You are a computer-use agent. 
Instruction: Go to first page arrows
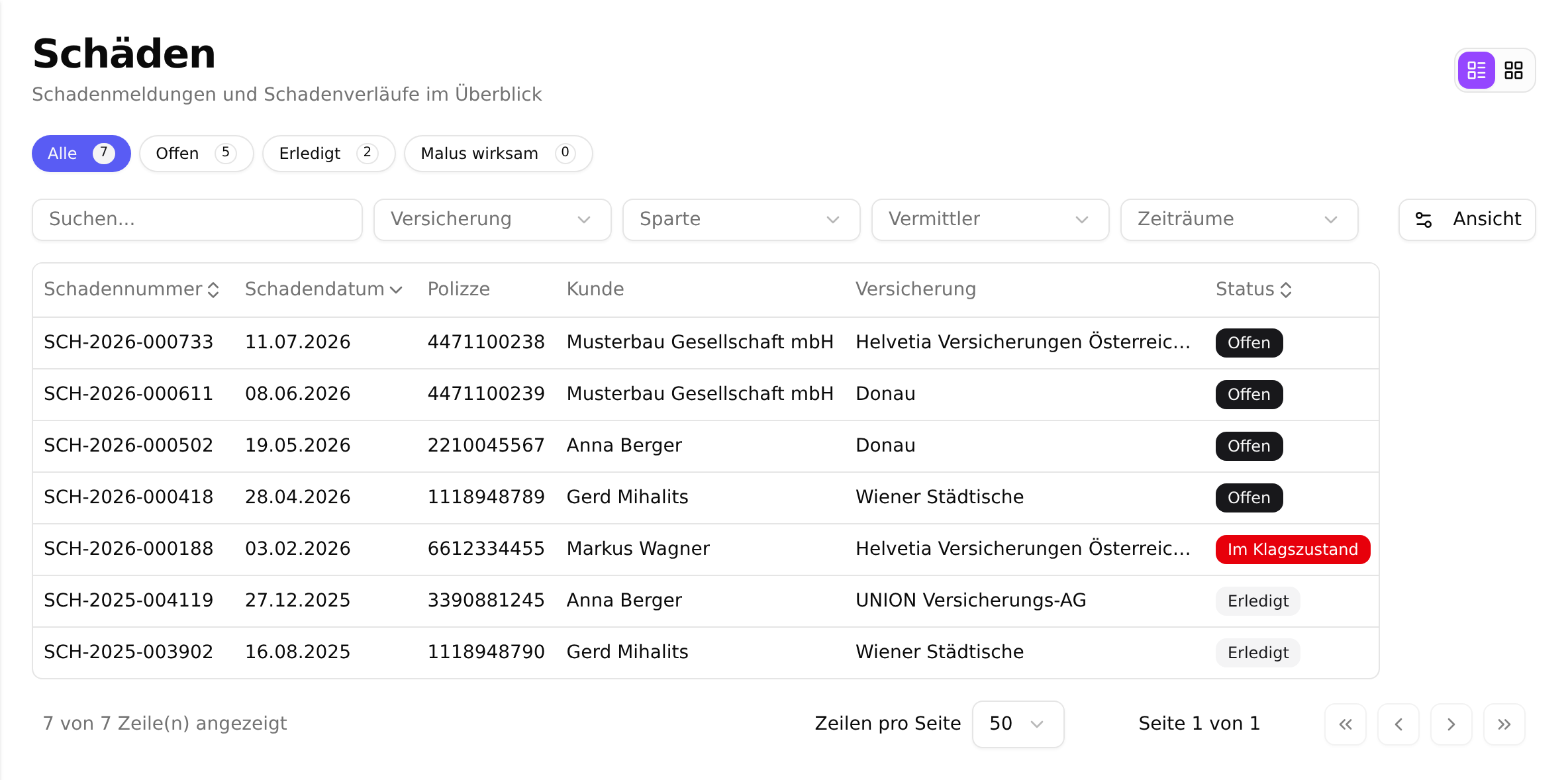[1346, 724]
